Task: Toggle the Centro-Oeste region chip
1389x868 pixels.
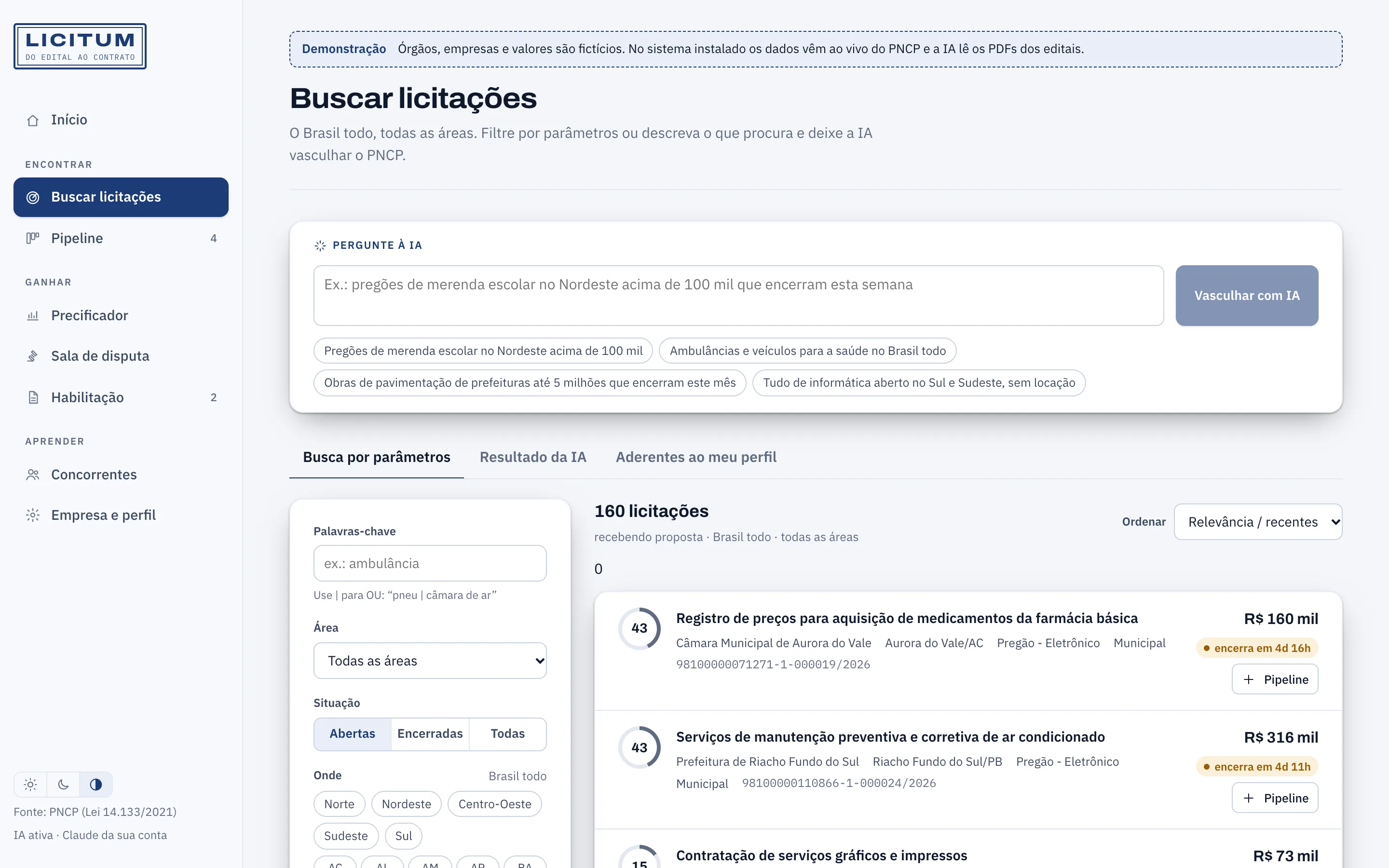Action: coord(495,804)
